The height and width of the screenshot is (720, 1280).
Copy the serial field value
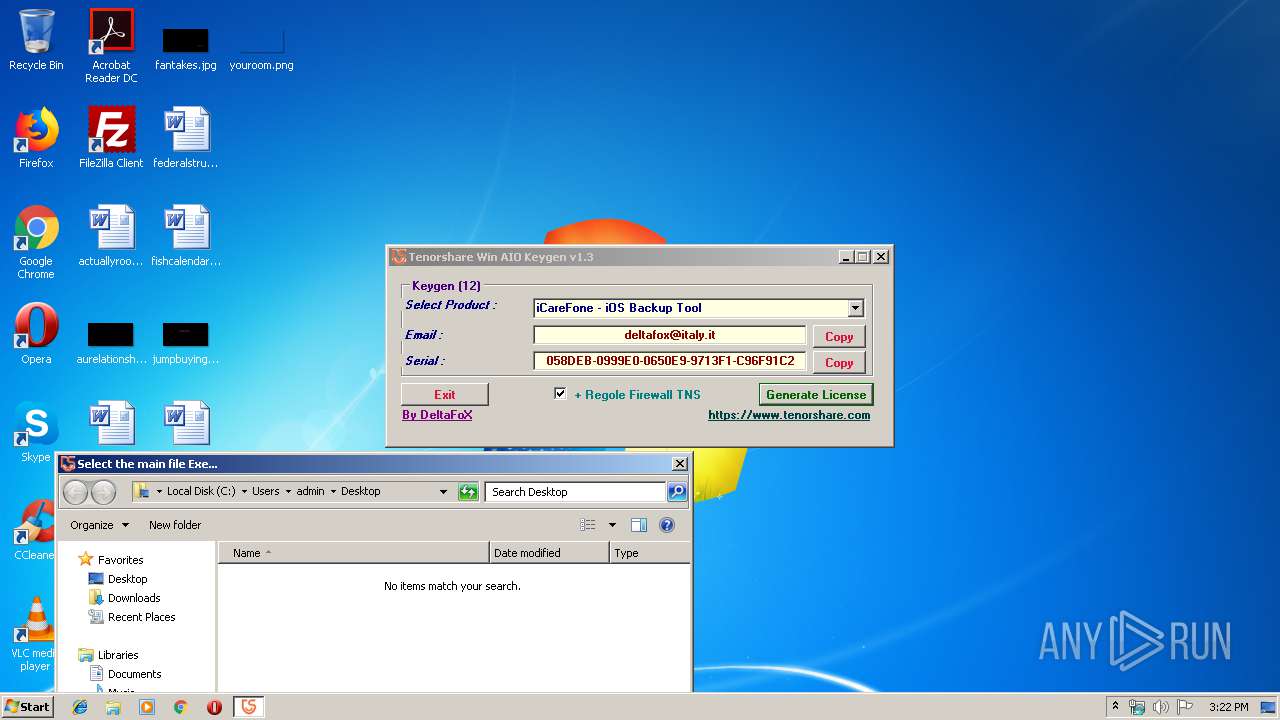point(839,363)
